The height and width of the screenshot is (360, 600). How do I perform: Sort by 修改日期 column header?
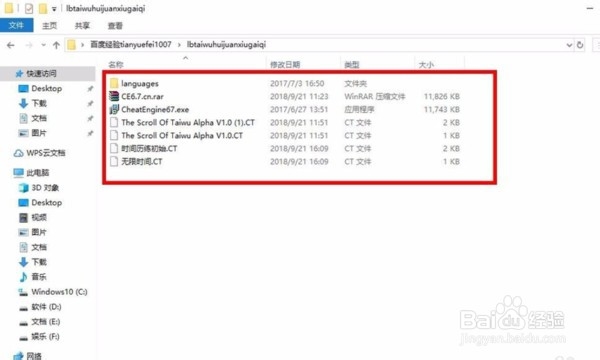point(285,64)
